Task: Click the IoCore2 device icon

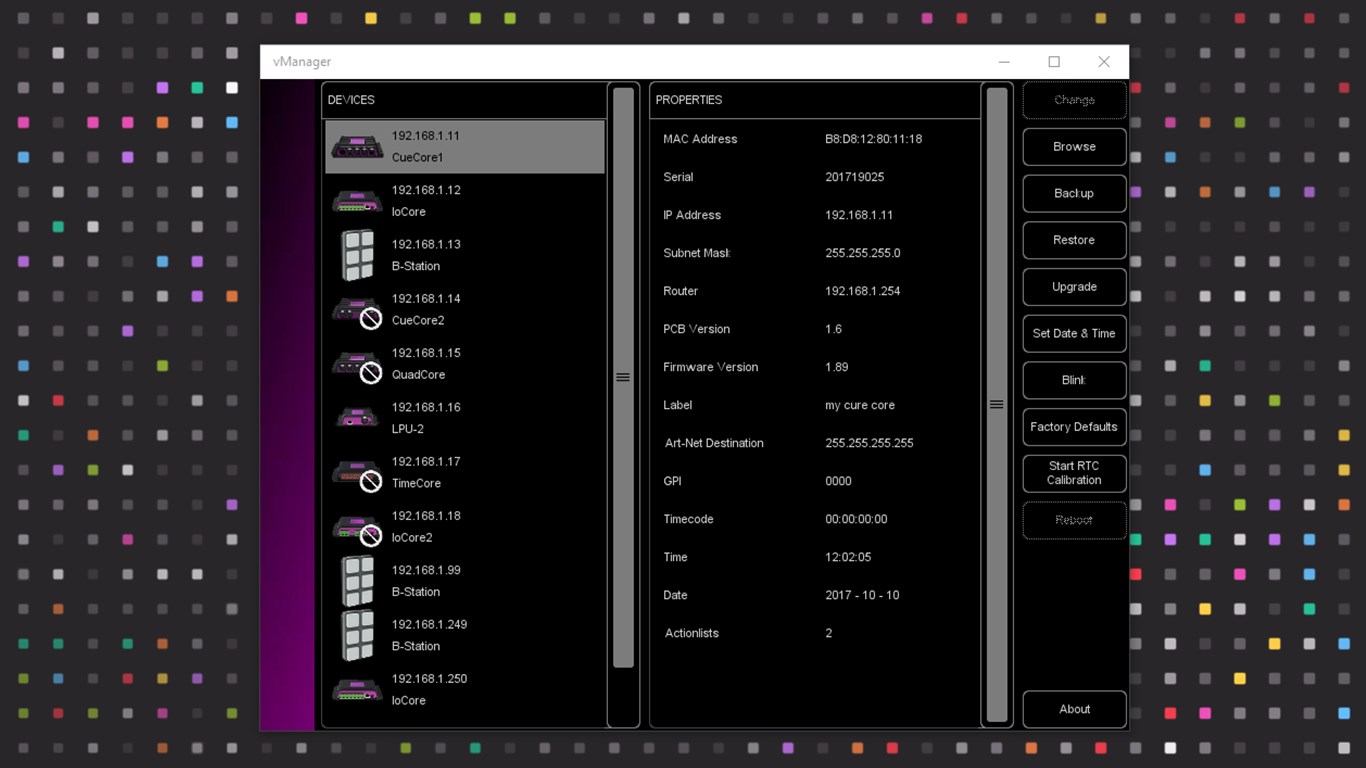Action: pos(357,528)
